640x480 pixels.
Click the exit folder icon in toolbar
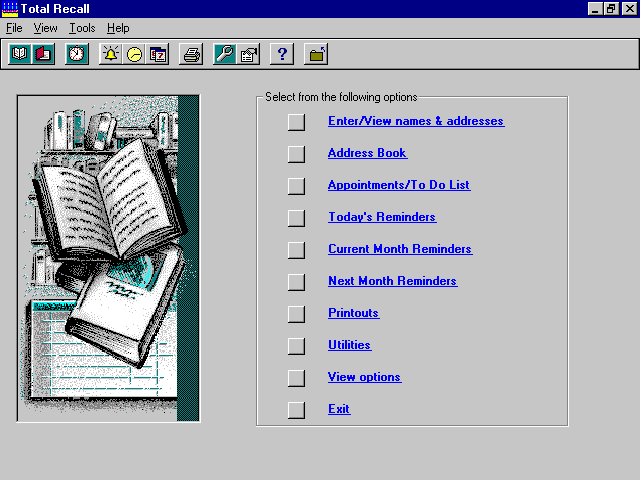tap(316, 54)
